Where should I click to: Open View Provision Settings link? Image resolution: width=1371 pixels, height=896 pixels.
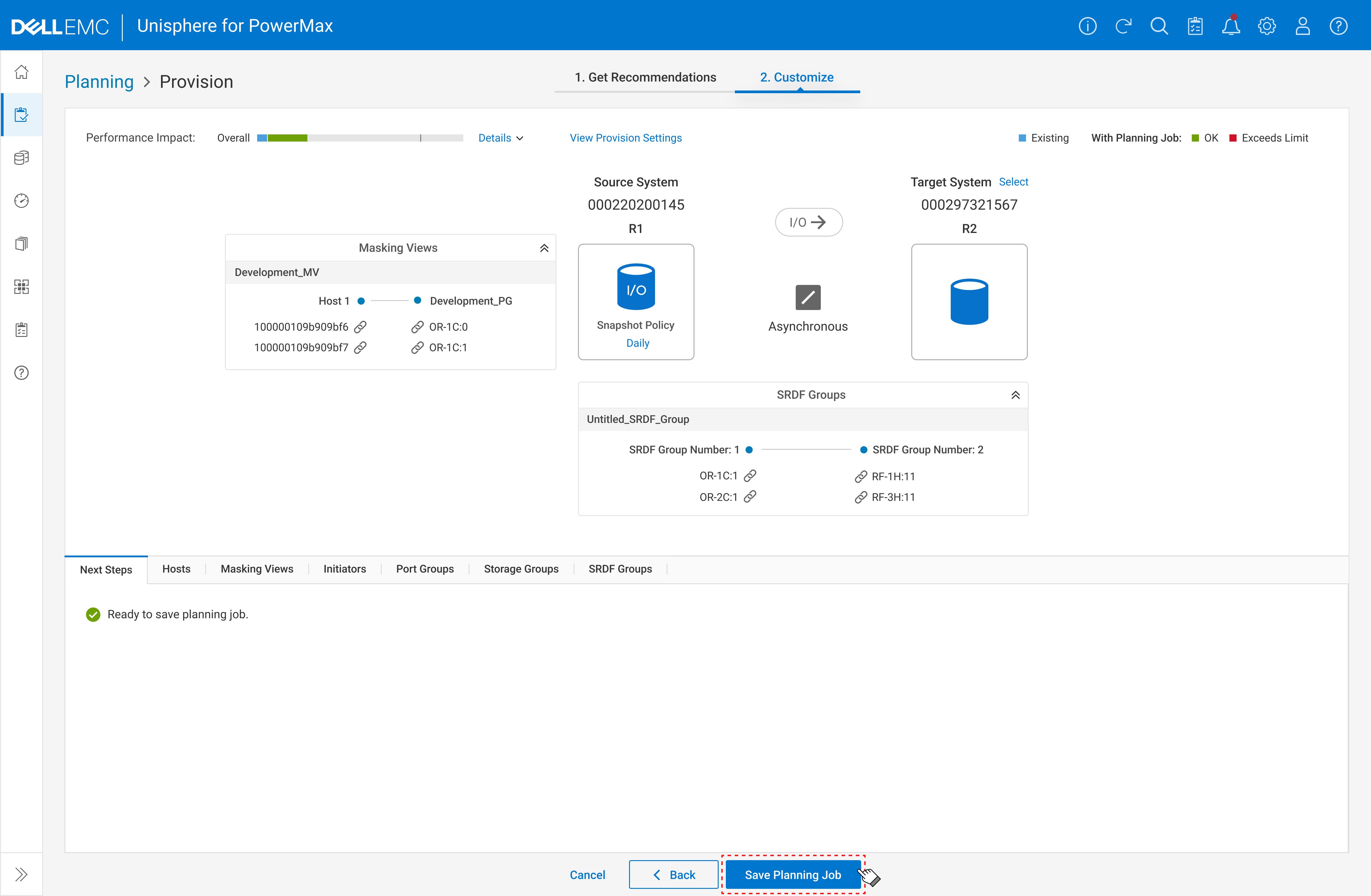coord(625,138)
